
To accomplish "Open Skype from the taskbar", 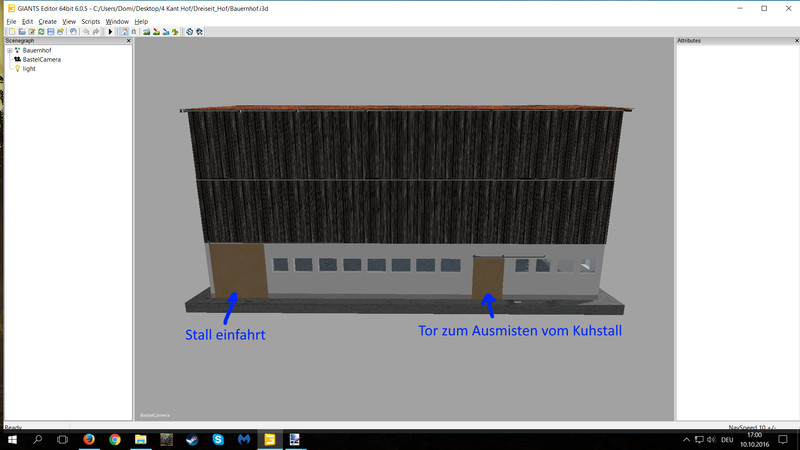I will [x=218, y=439].
